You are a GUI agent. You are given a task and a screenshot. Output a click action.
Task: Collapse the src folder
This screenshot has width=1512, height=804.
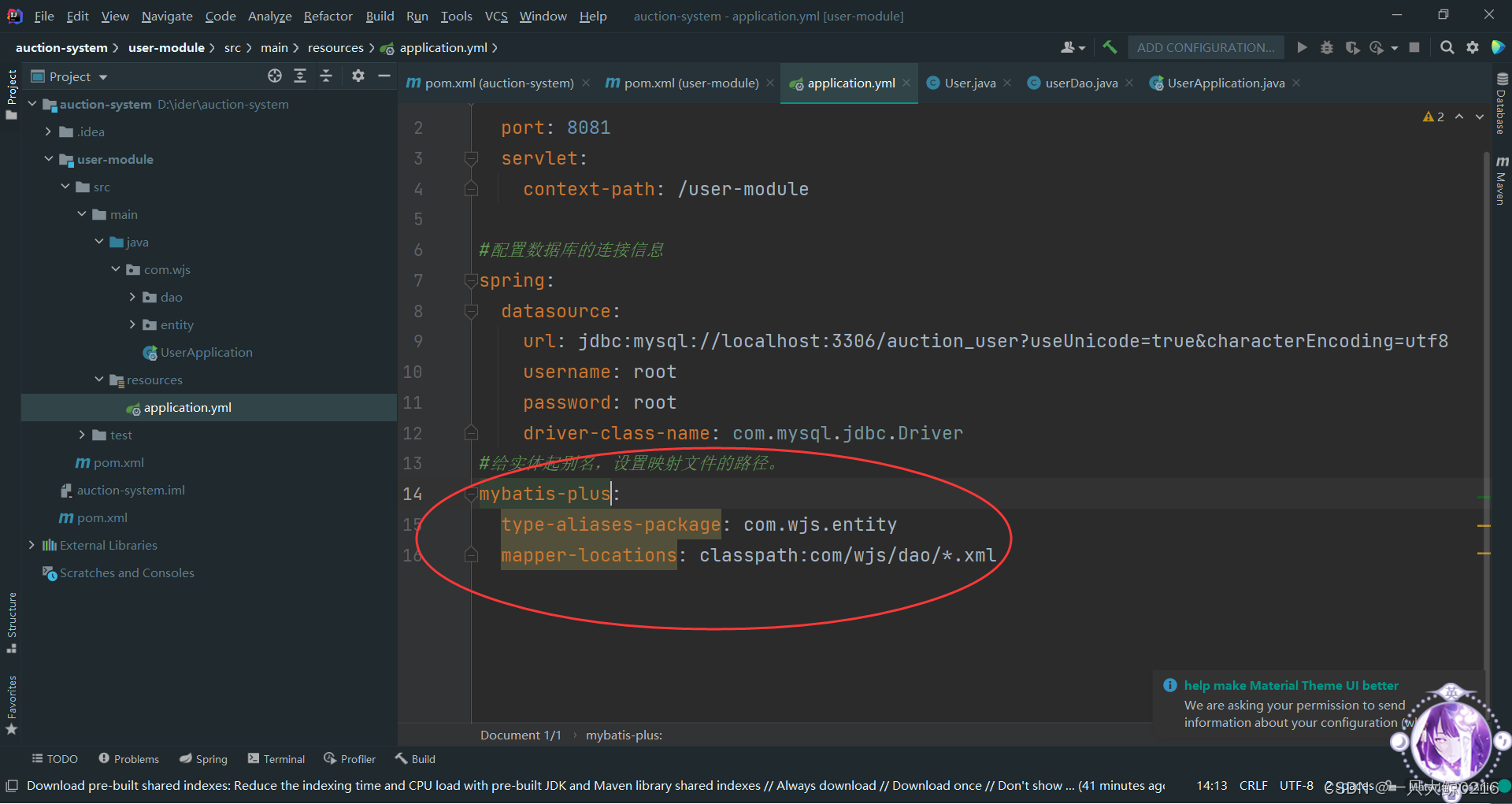(x=65, y=187)
